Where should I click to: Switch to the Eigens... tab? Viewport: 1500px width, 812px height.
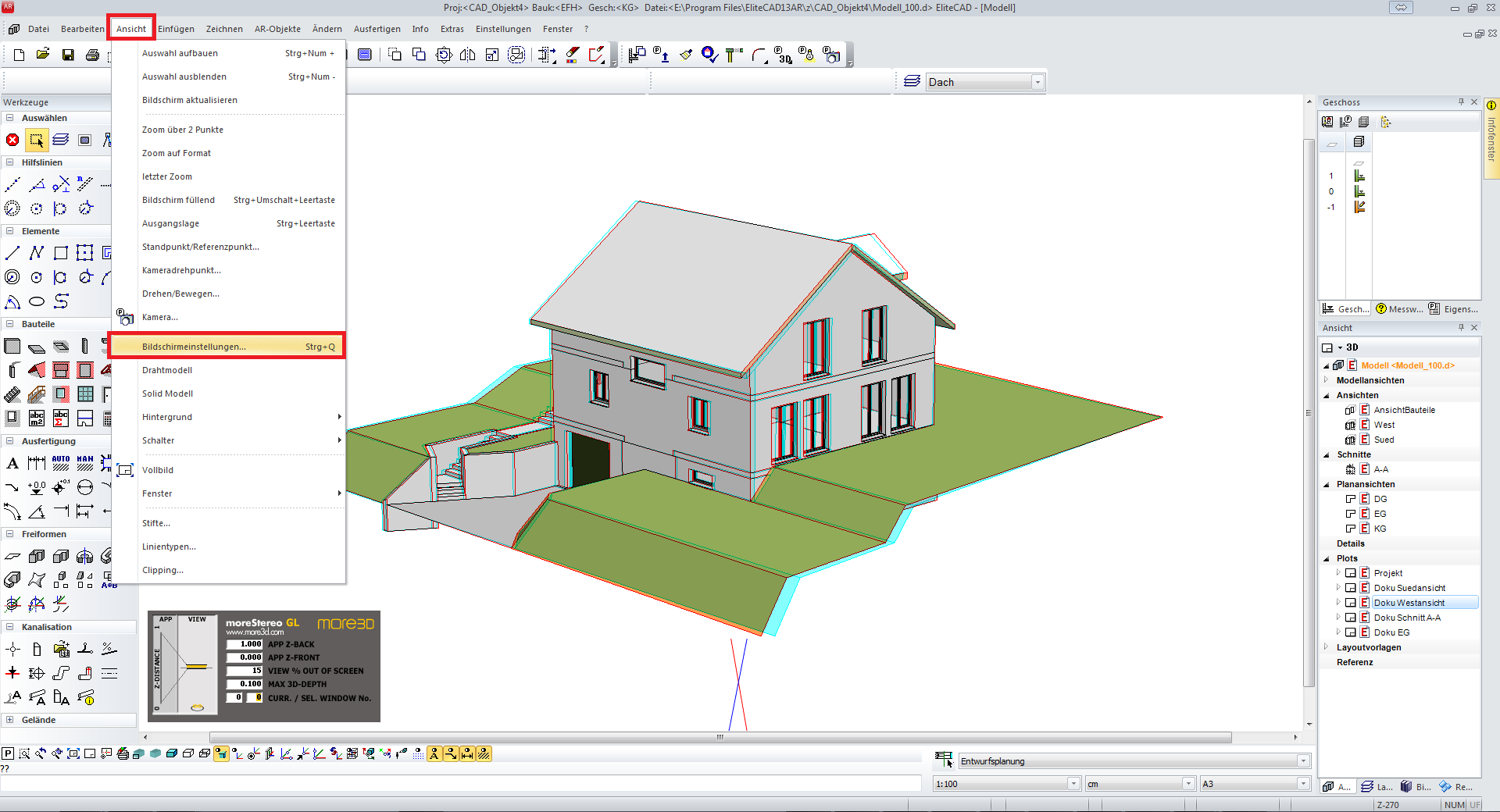[x=1453, y=309]
